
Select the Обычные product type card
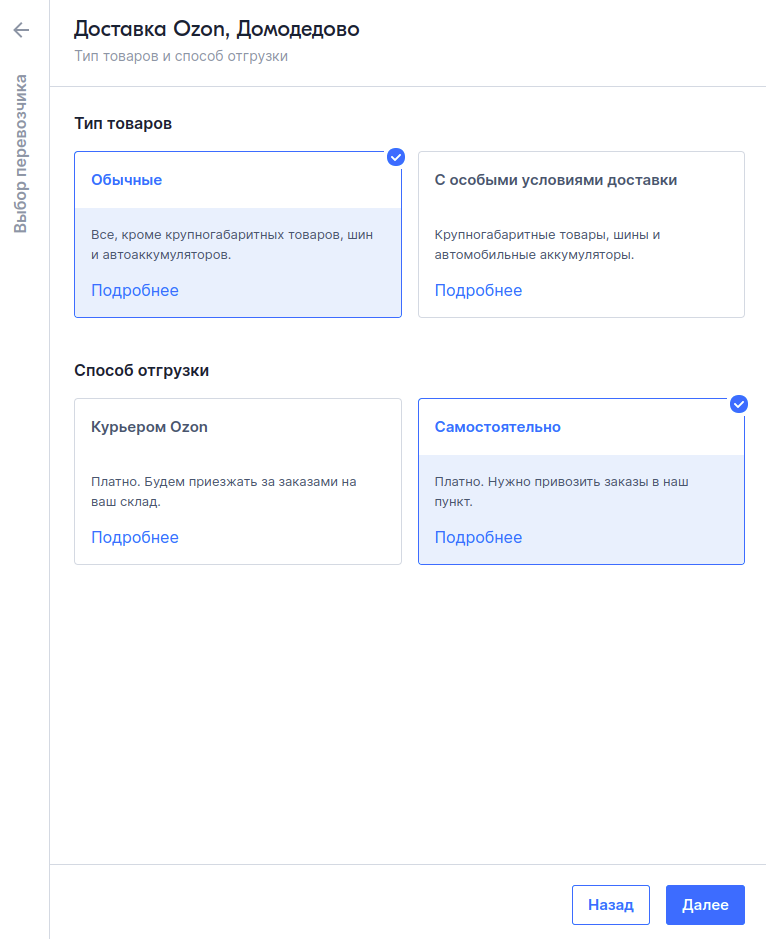pos(238,234)
